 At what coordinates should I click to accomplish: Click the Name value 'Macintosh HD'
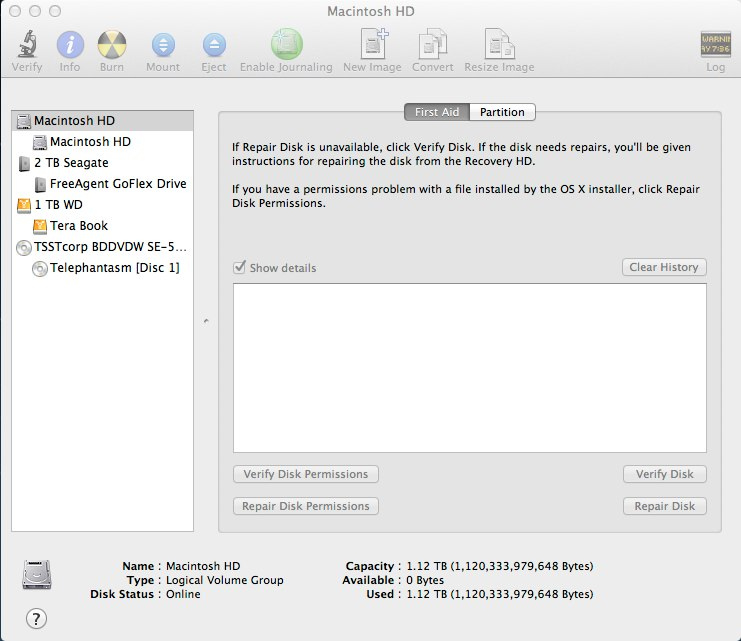tap(203, 566)
